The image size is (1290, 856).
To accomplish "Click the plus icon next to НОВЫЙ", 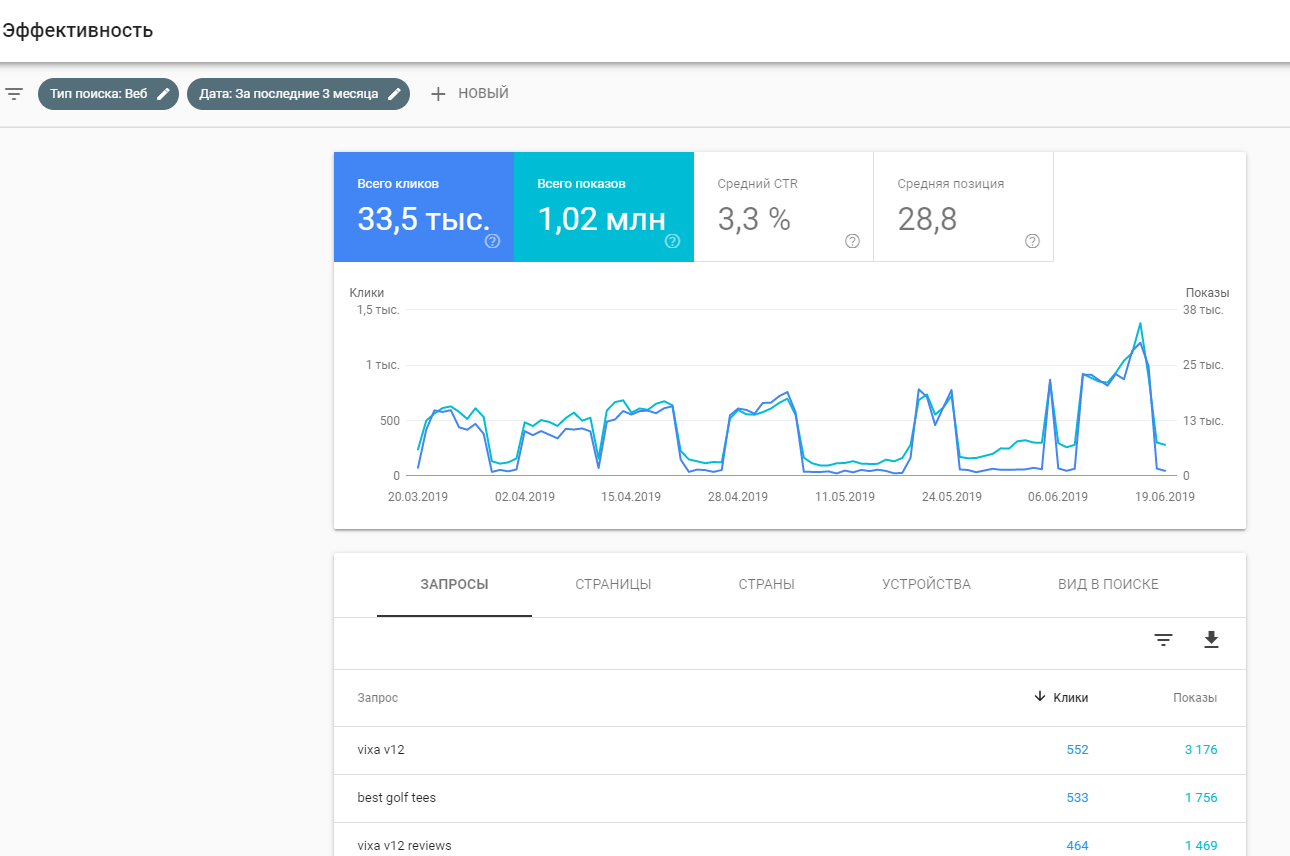I will [437, 94].
